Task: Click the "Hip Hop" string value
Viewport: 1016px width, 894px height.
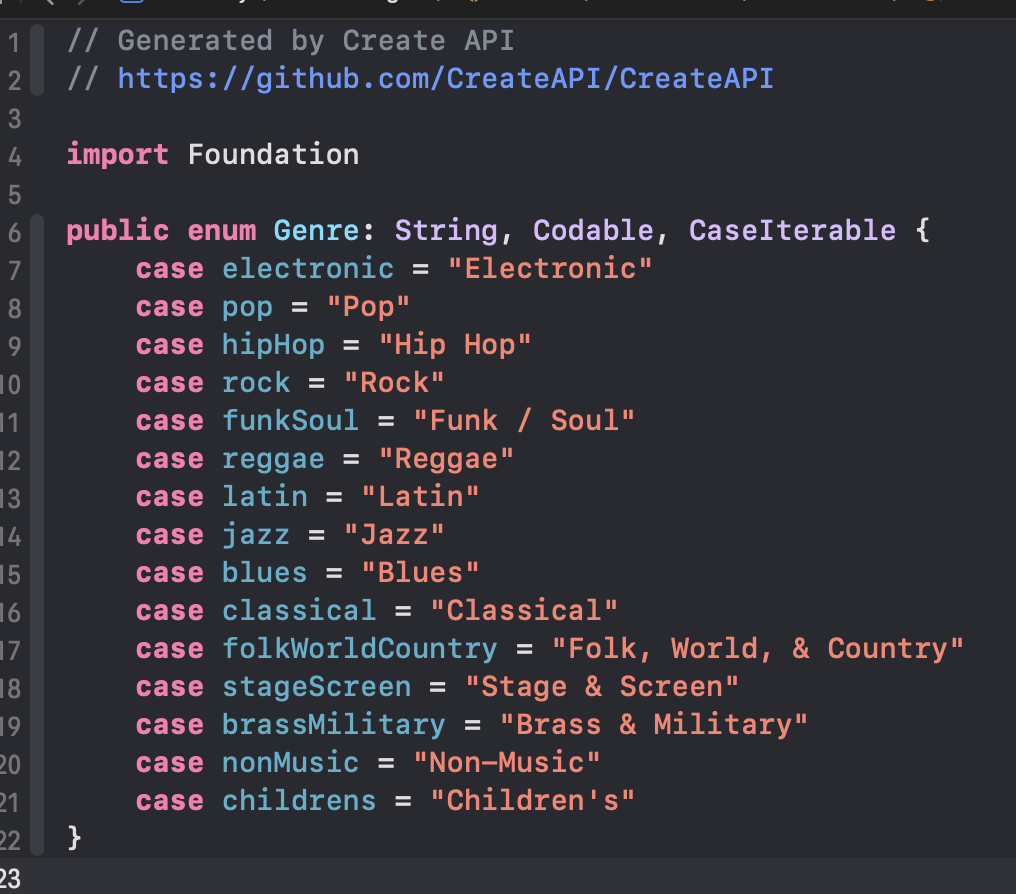Action: 455,345
